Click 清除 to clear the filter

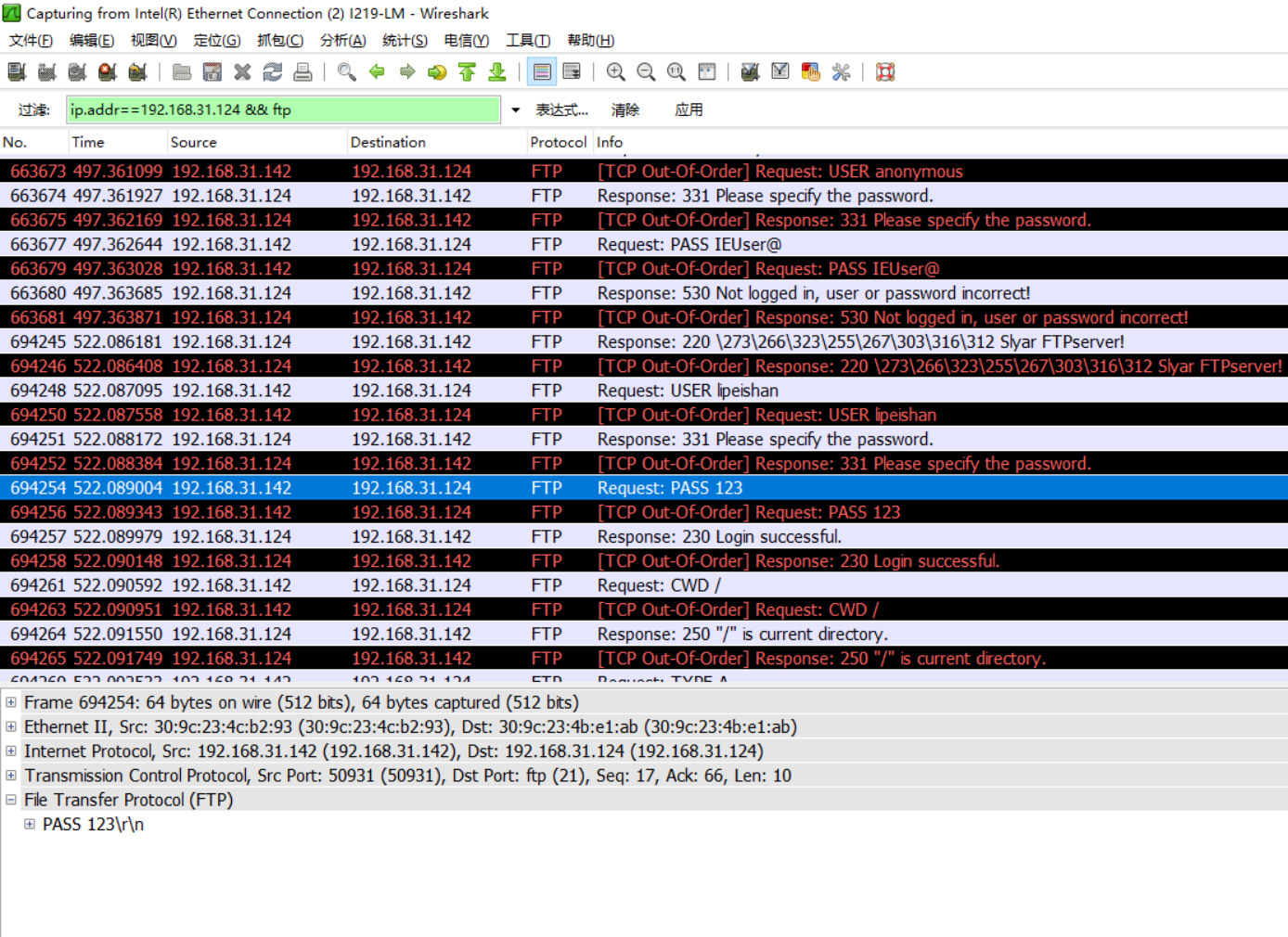tap(625, 110)
